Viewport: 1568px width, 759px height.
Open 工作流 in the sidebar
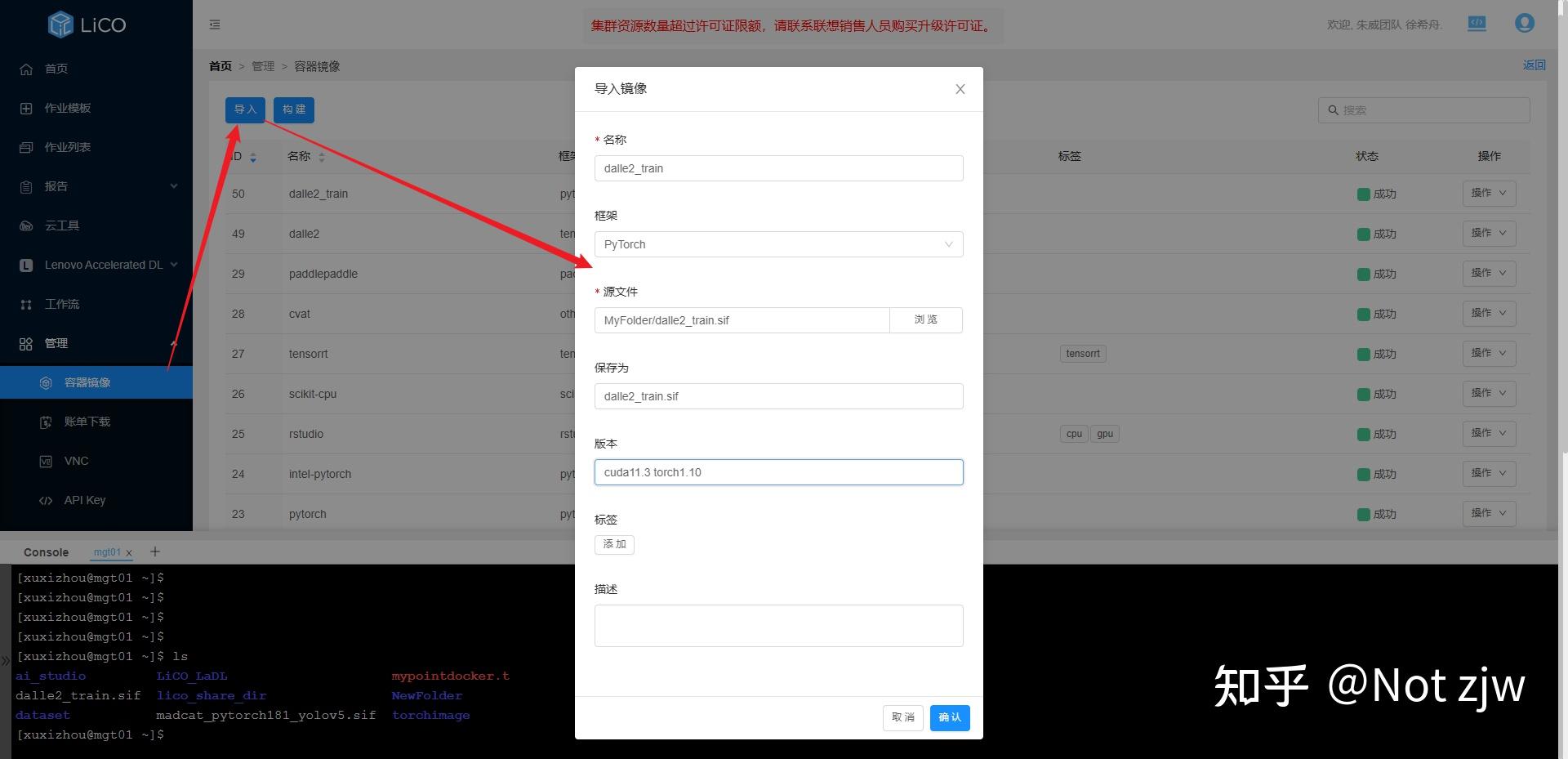96,304
